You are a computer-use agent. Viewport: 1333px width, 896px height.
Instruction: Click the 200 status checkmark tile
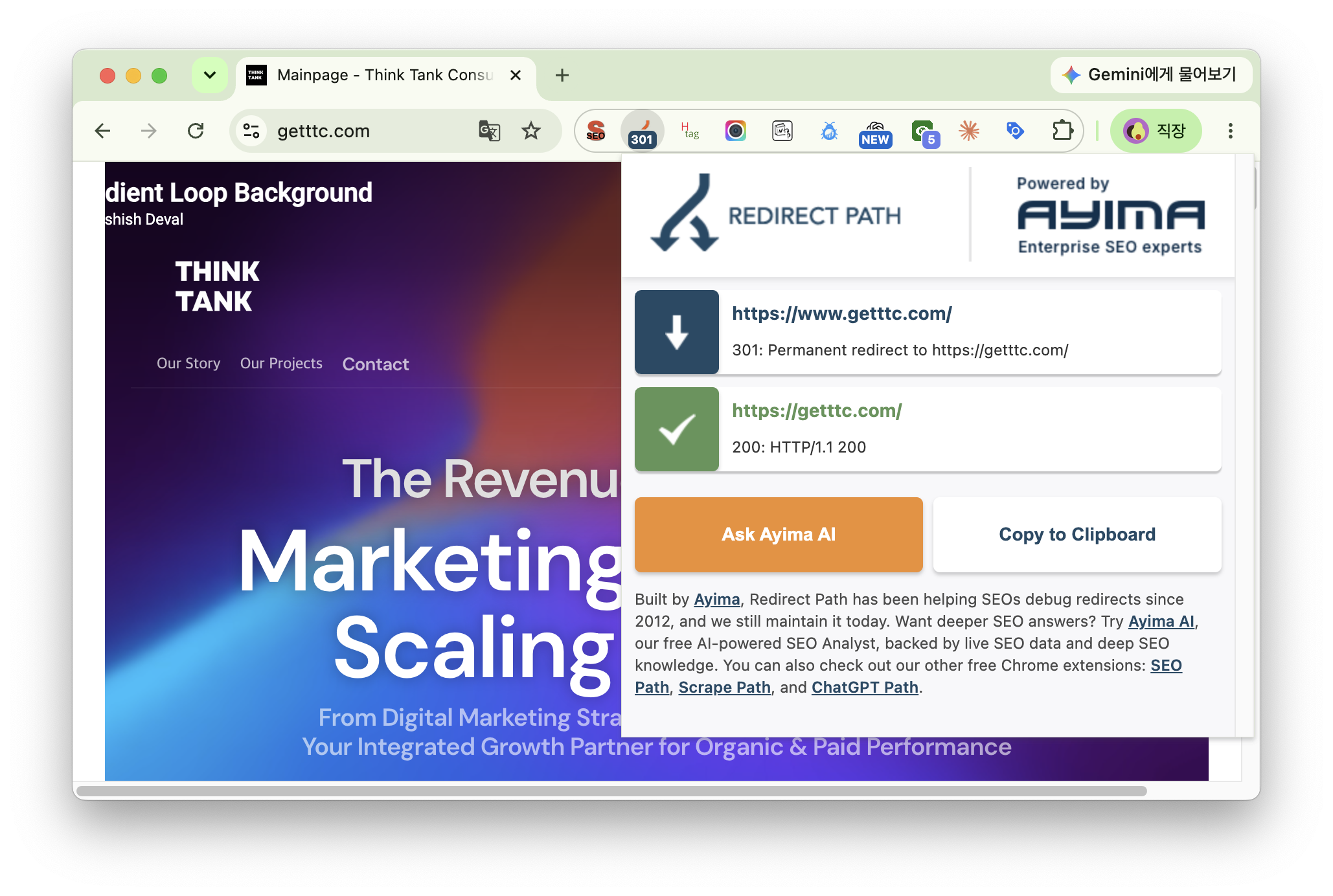coord(677,429)
